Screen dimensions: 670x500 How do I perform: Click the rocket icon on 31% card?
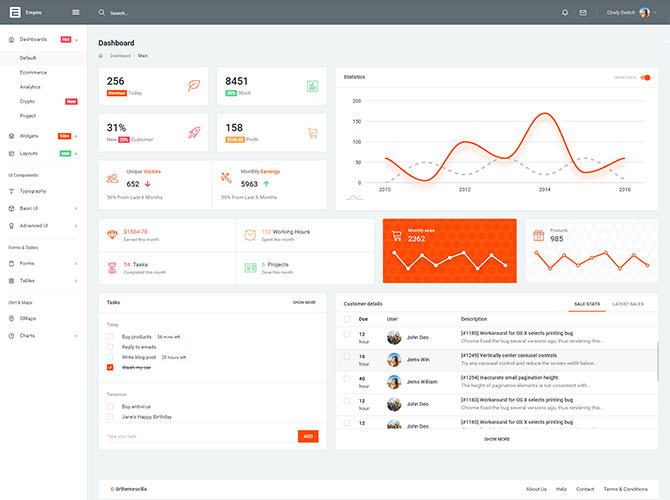click(x=194, y=132)
